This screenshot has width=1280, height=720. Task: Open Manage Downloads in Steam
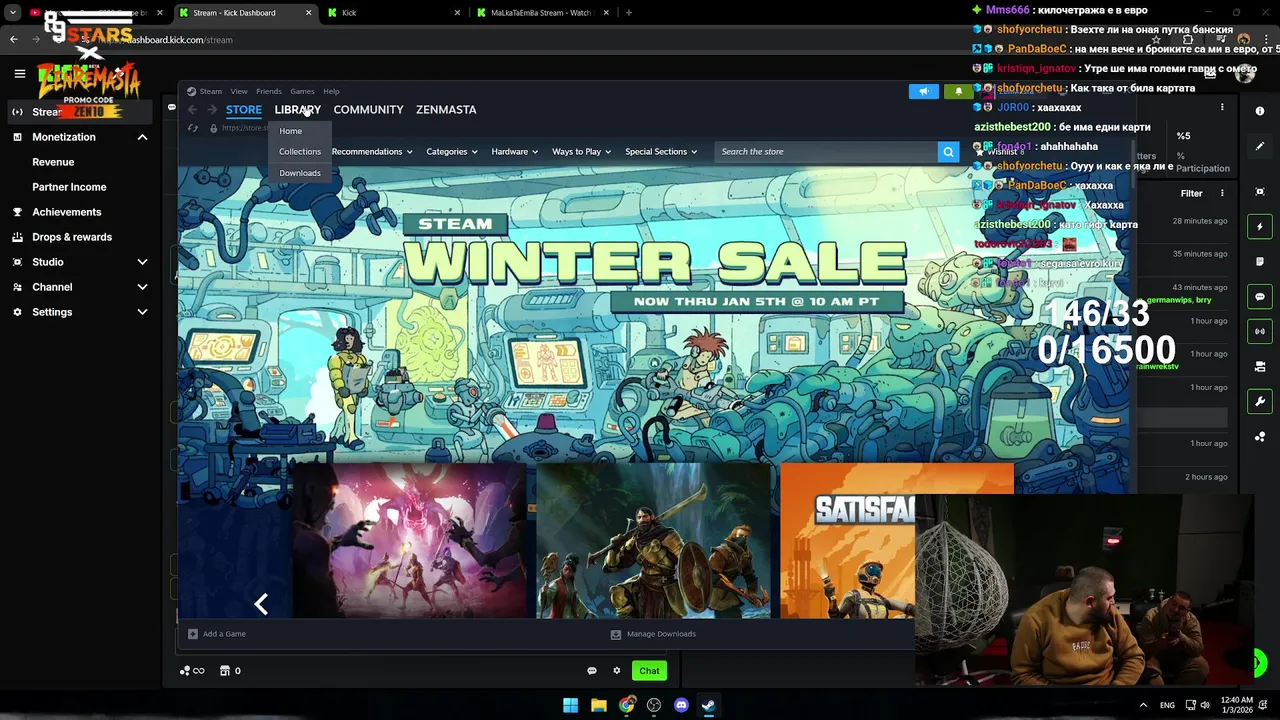tap(653, 634)
